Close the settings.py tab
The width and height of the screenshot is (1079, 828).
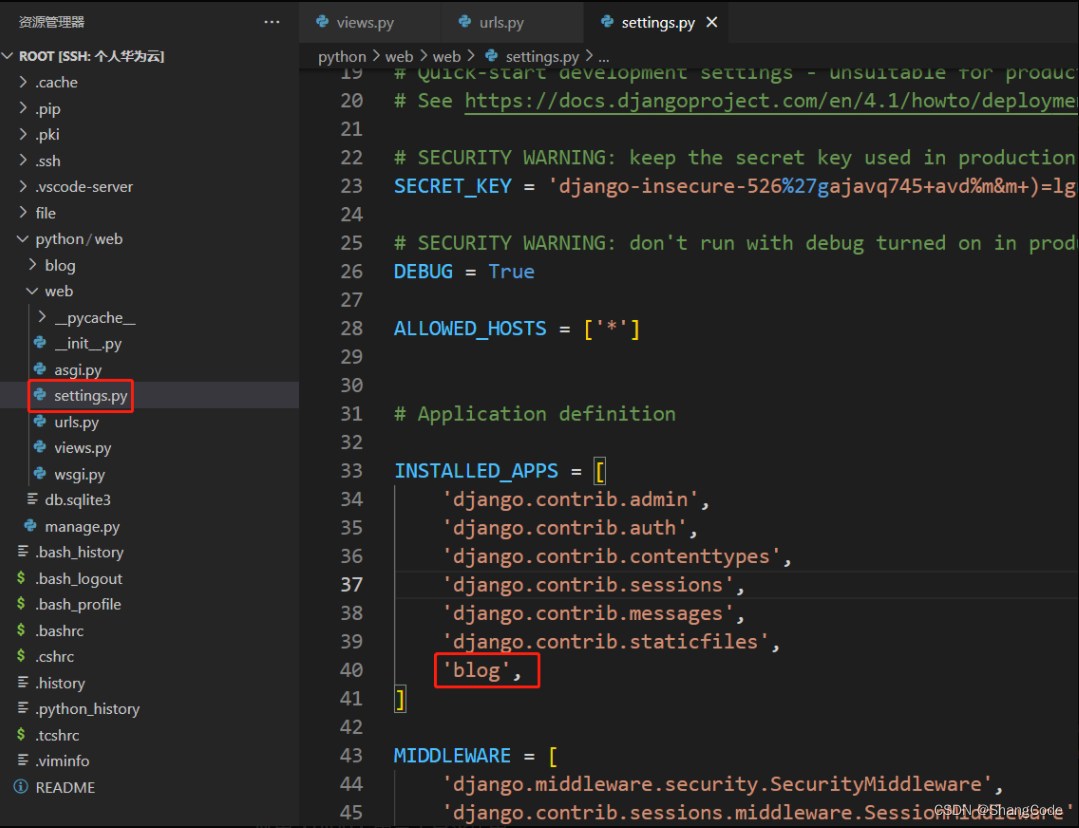coord(711,21)
